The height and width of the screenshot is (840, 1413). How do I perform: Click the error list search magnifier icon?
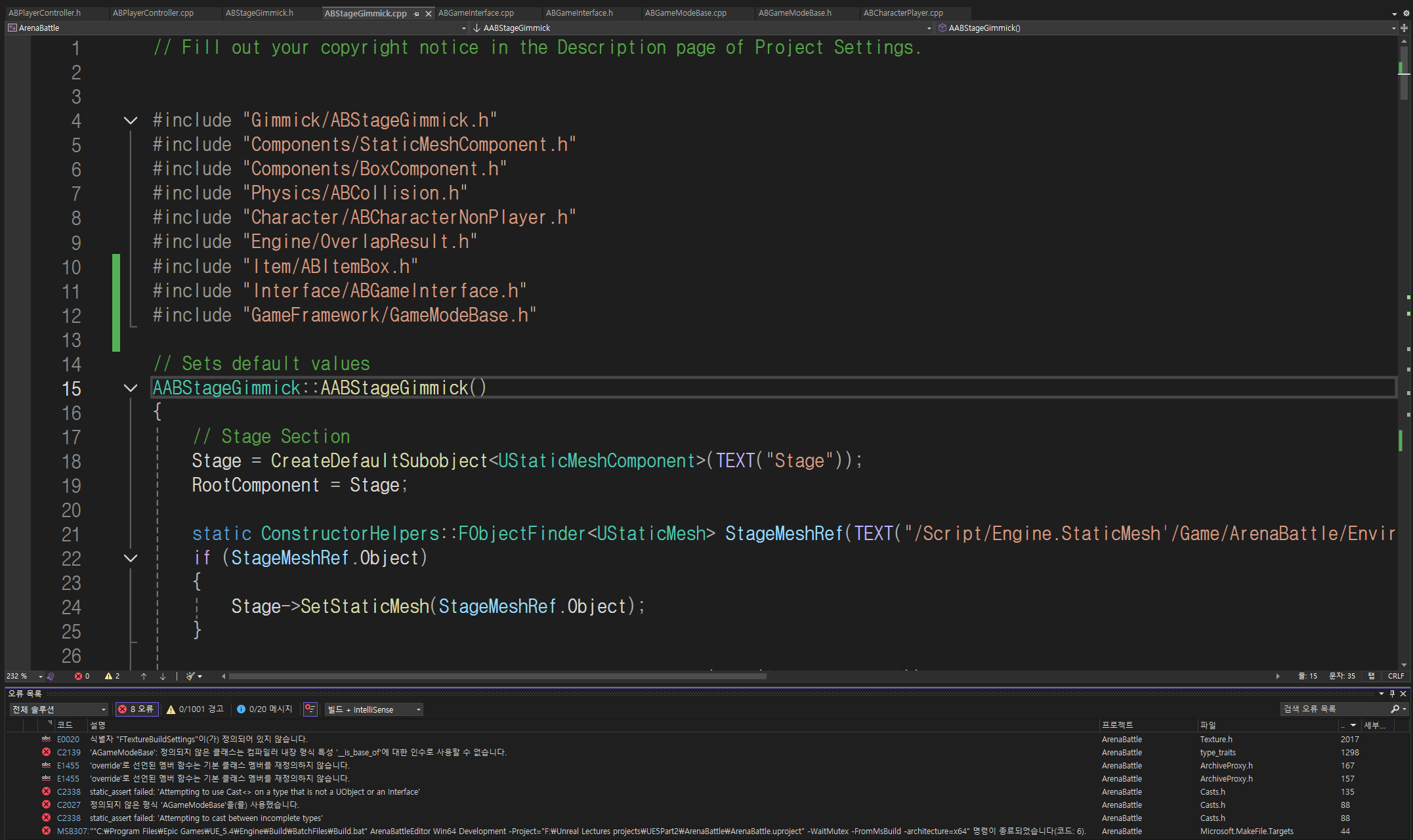click(x=1395, y=709)
